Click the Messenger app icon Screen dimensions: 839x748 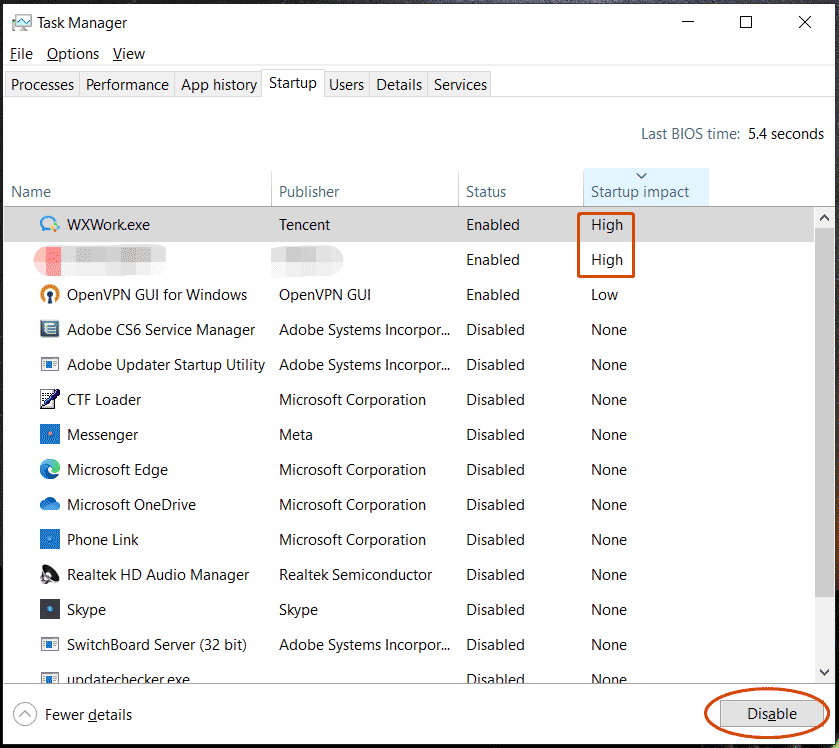tap(50, 434)
